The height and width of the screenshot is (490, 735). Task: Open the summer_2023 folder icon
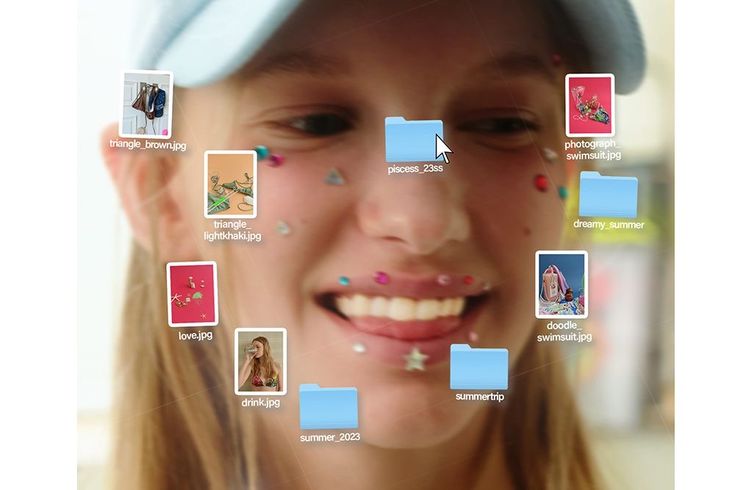(329, 407)
